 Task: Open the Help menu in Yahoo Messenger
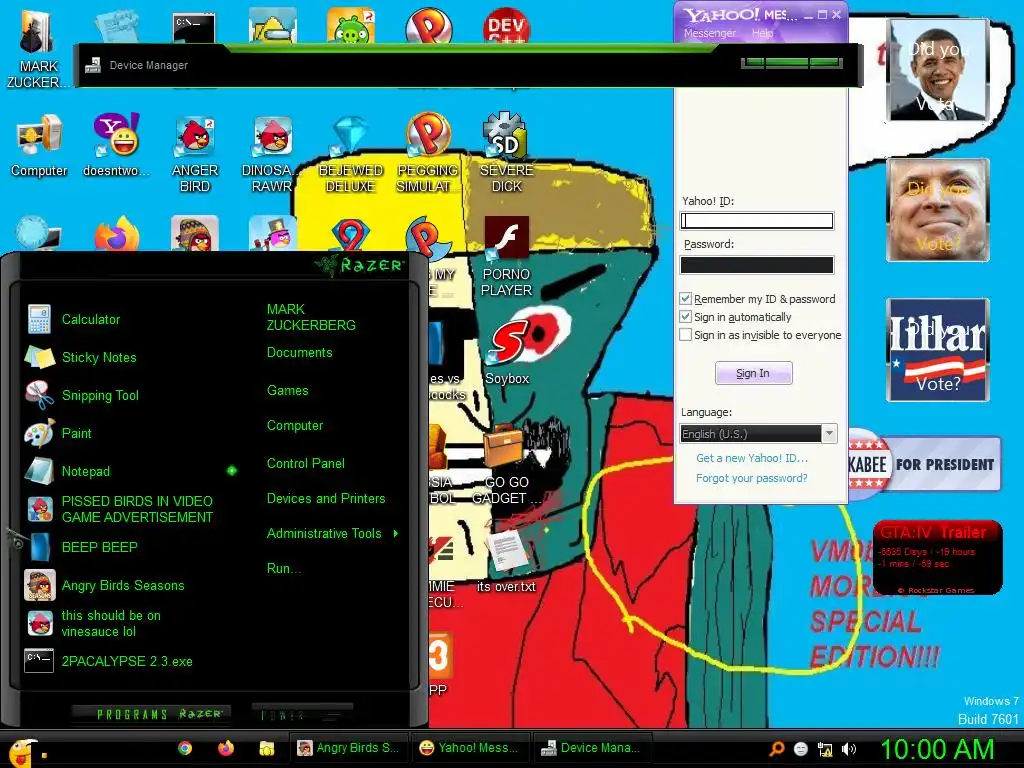pyautogui.click(x=762, y=33)
